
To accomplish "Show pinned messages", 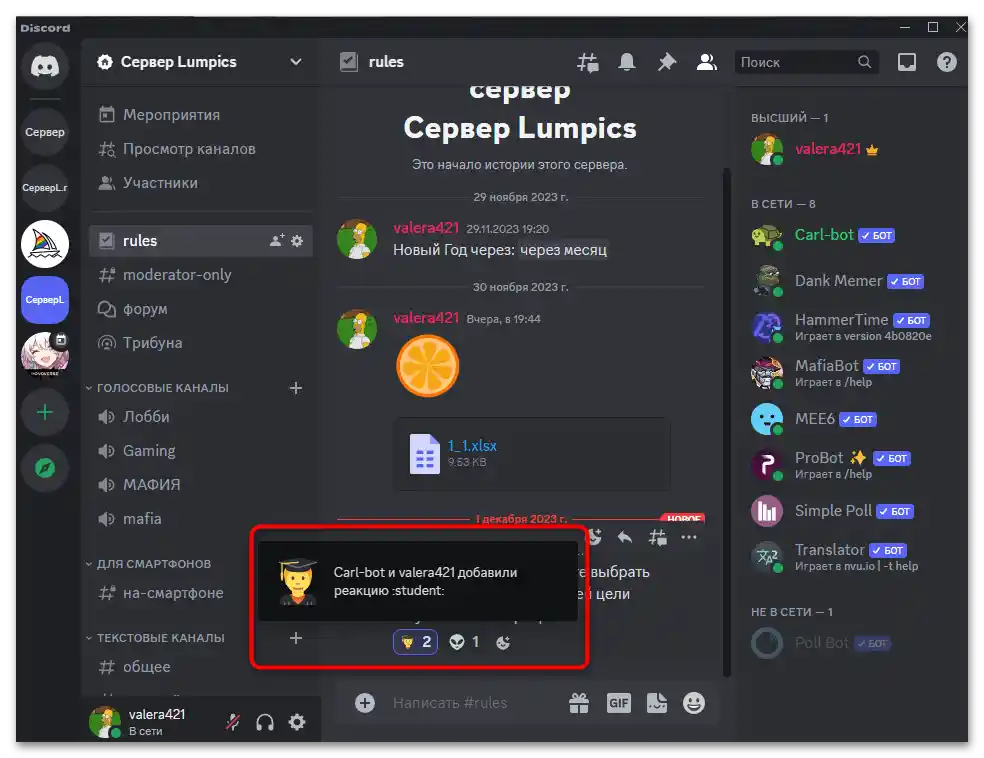I will click(666, 62).
